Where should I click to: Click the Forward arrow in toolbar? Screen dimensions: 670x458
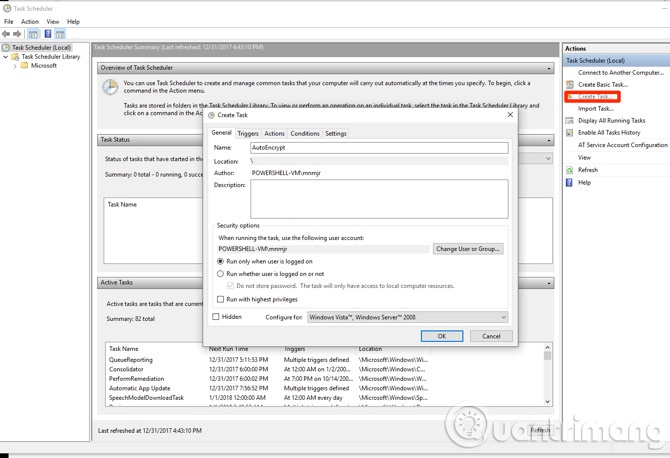coord(17,34)
